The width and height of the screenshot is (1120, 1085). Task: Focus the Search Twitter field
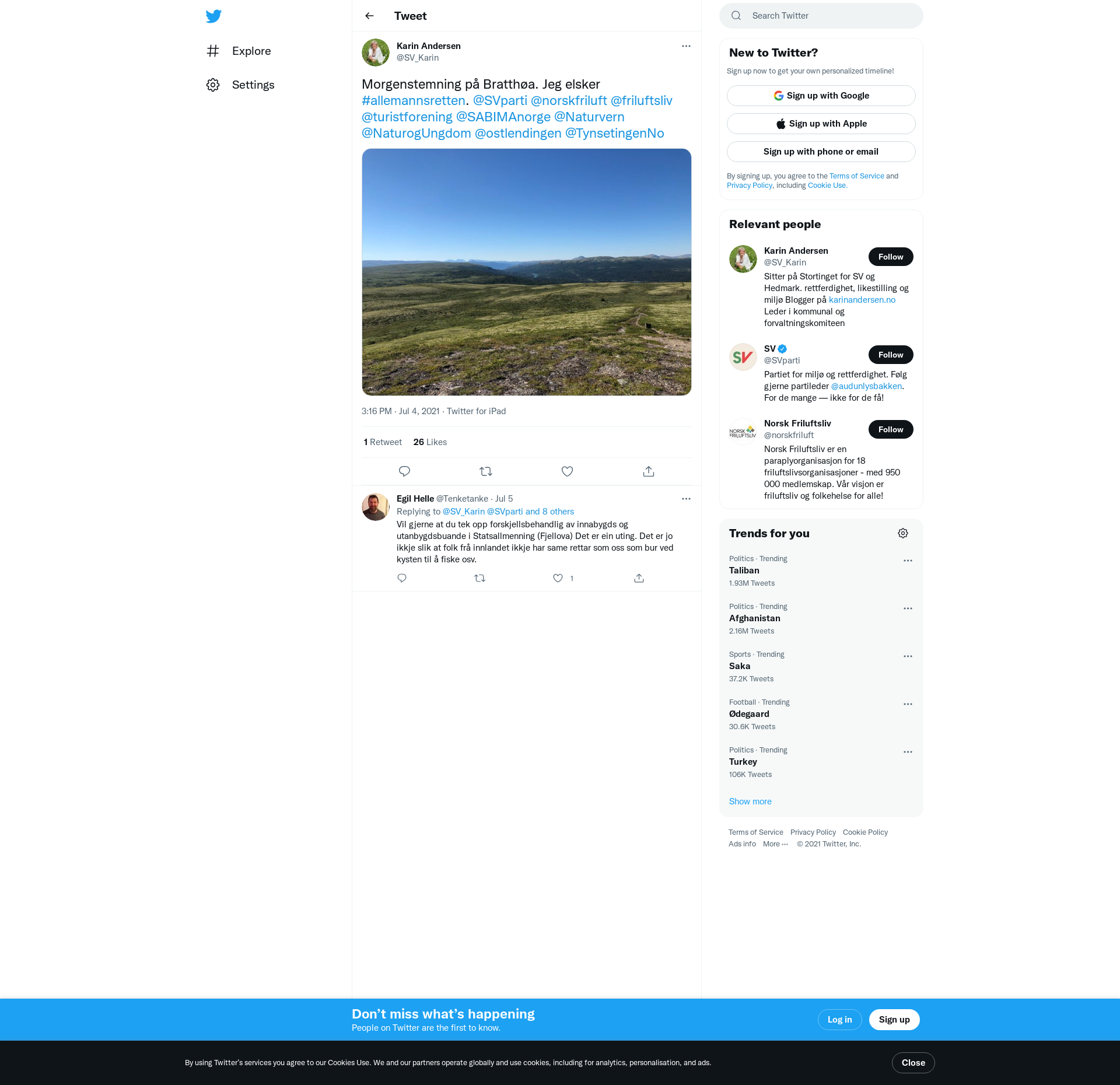point(821,16)
